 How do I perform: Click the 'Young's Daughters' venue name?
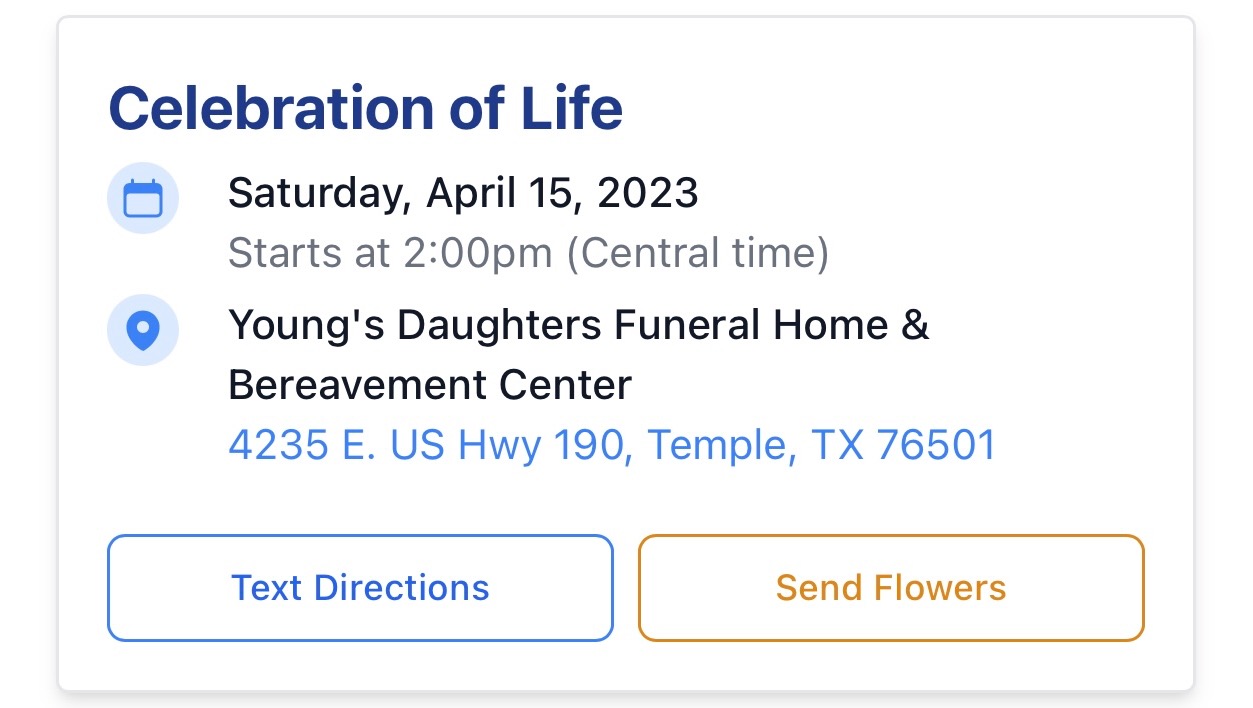(415, 325)
